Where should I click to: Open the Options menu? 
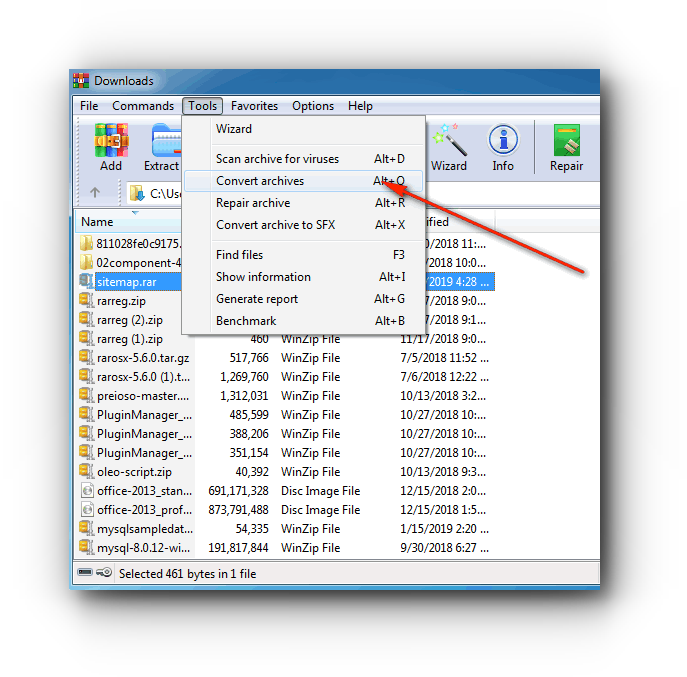(313, 106)
